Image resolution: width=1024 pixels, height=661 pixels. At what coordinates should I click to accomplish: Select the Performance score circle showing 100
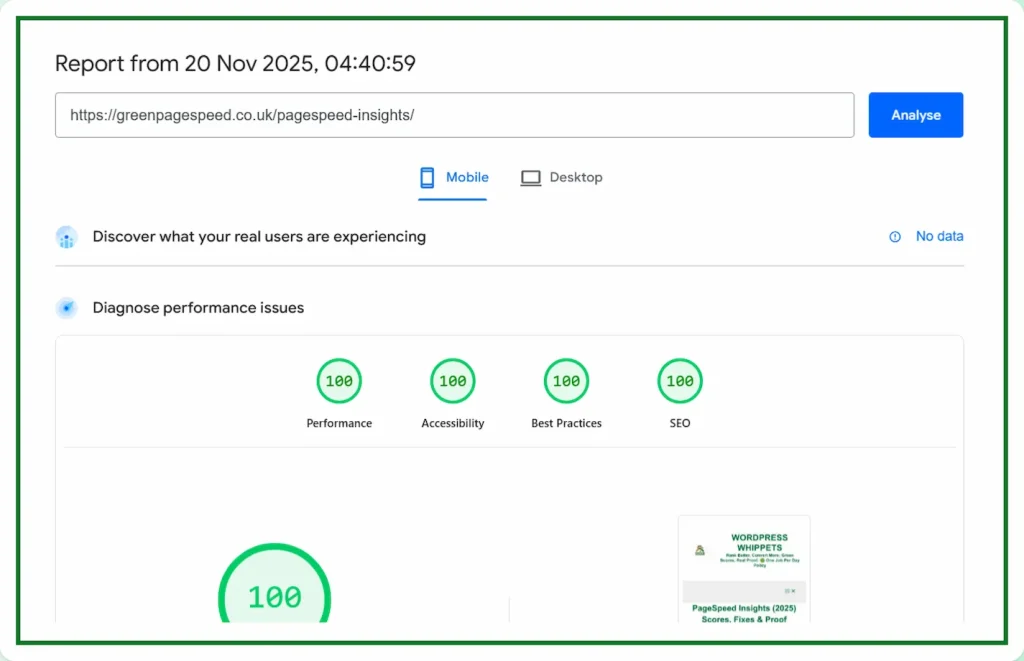coord(339,381)
